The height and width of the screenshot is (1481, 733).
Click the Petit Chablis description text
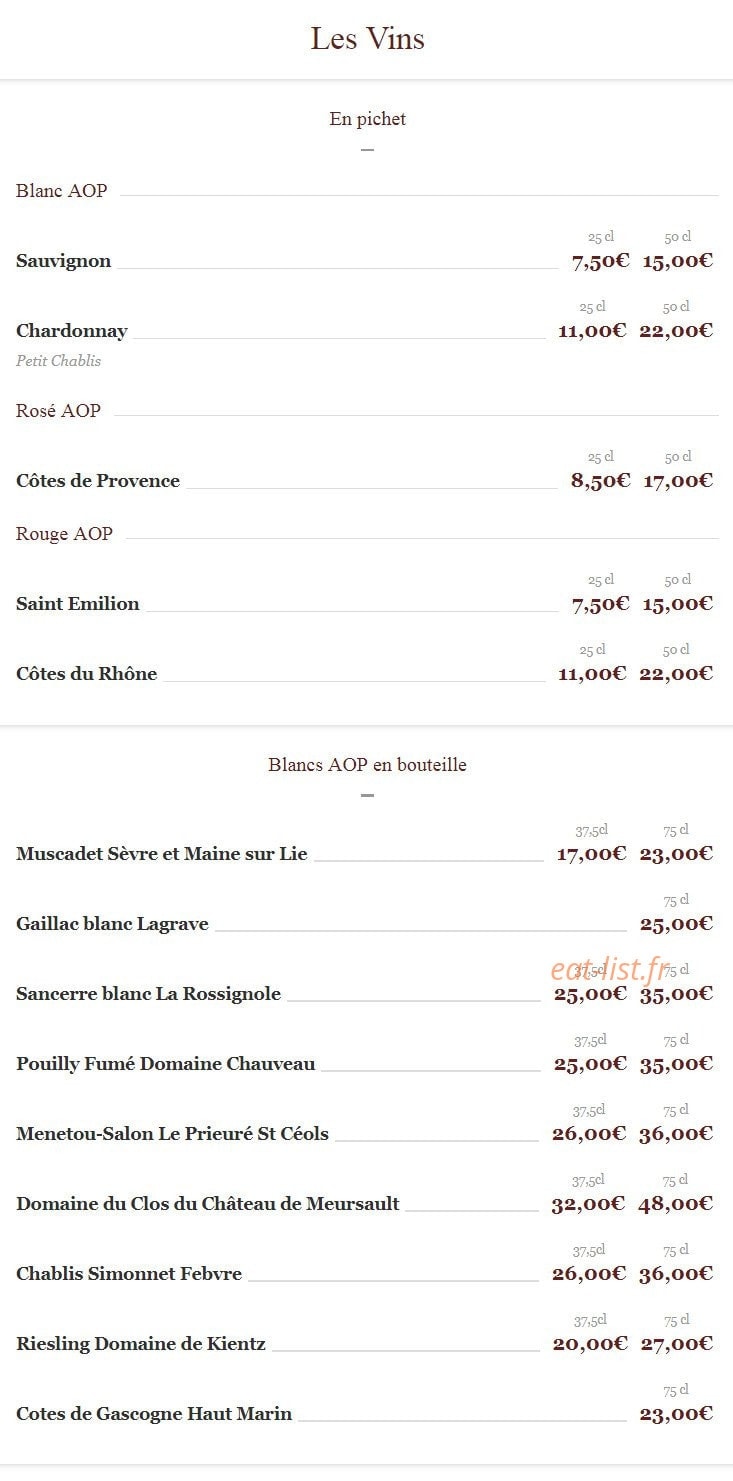pos(58,361)
